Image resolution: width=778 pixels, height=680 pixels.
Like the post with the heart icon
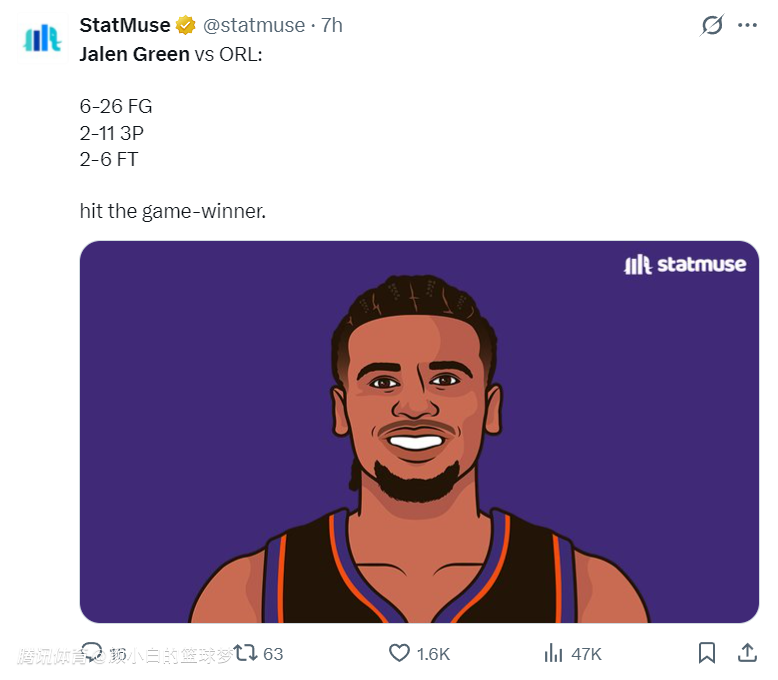click(x=399, y=653)
